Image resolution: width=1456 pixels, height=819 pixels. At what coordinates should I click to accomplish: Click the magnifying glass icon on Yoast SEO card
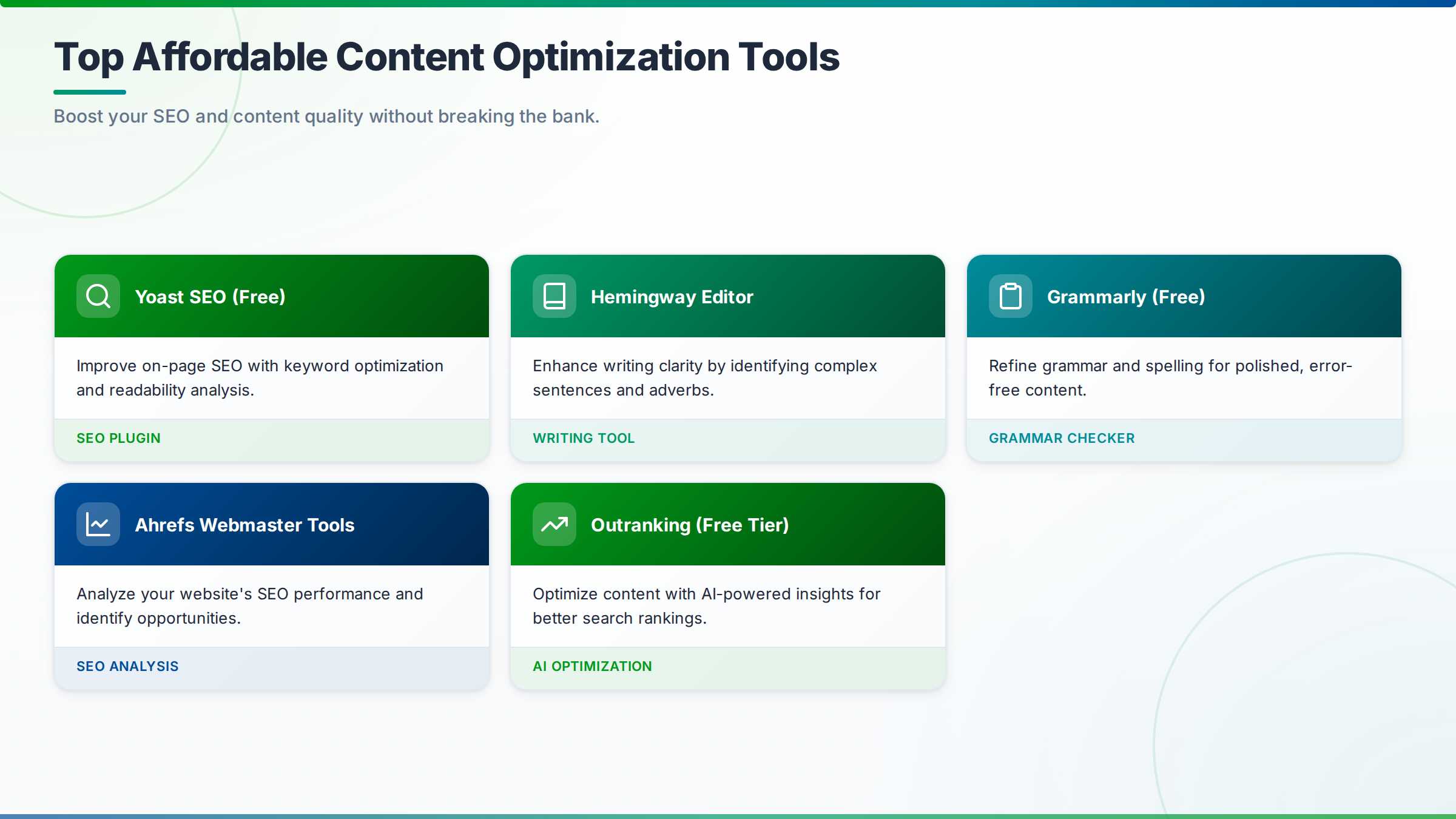[97, 295]
